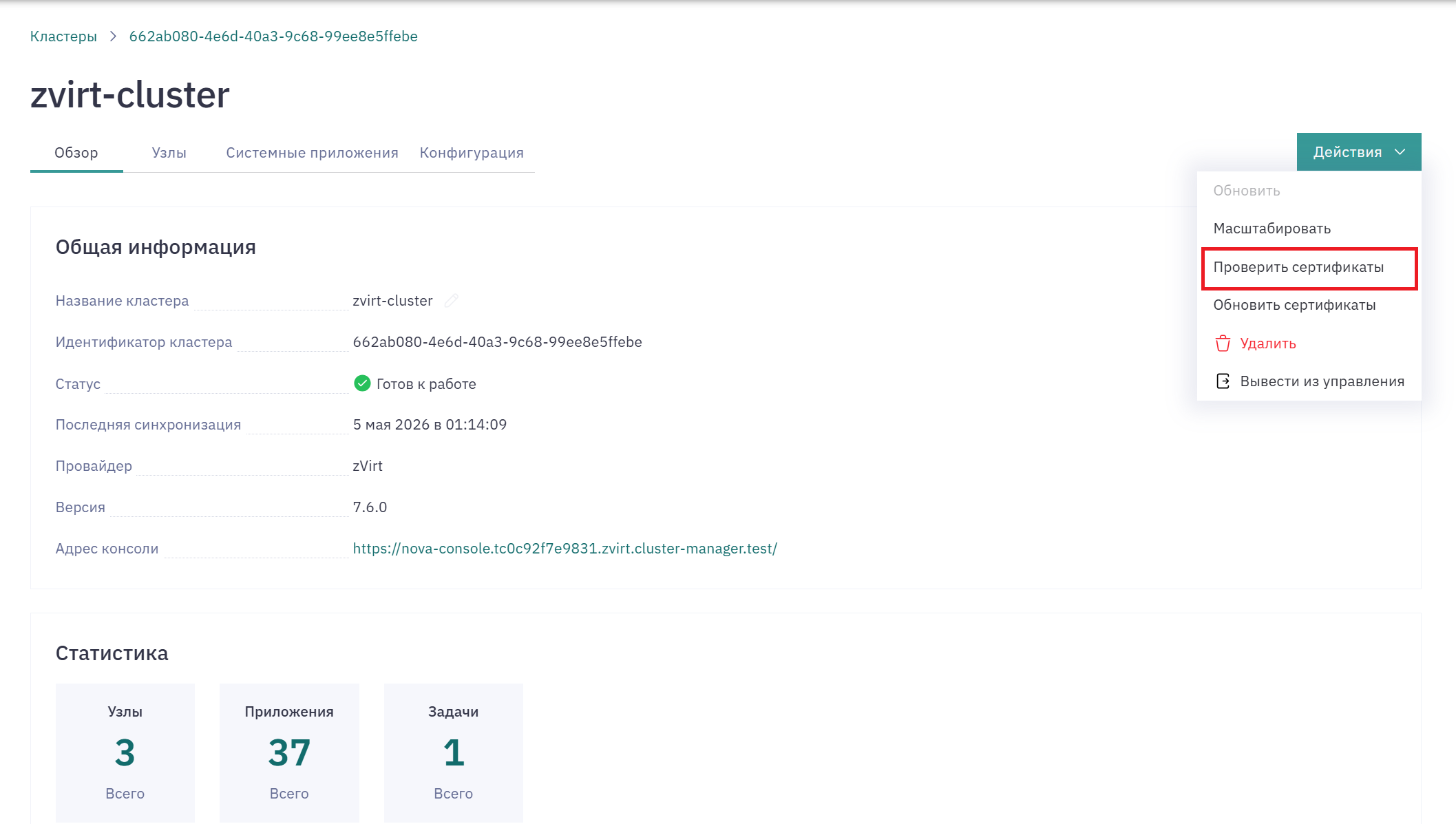Open the Действия dropdown button
This screenshot has width=1456, height=824.
1359,152
